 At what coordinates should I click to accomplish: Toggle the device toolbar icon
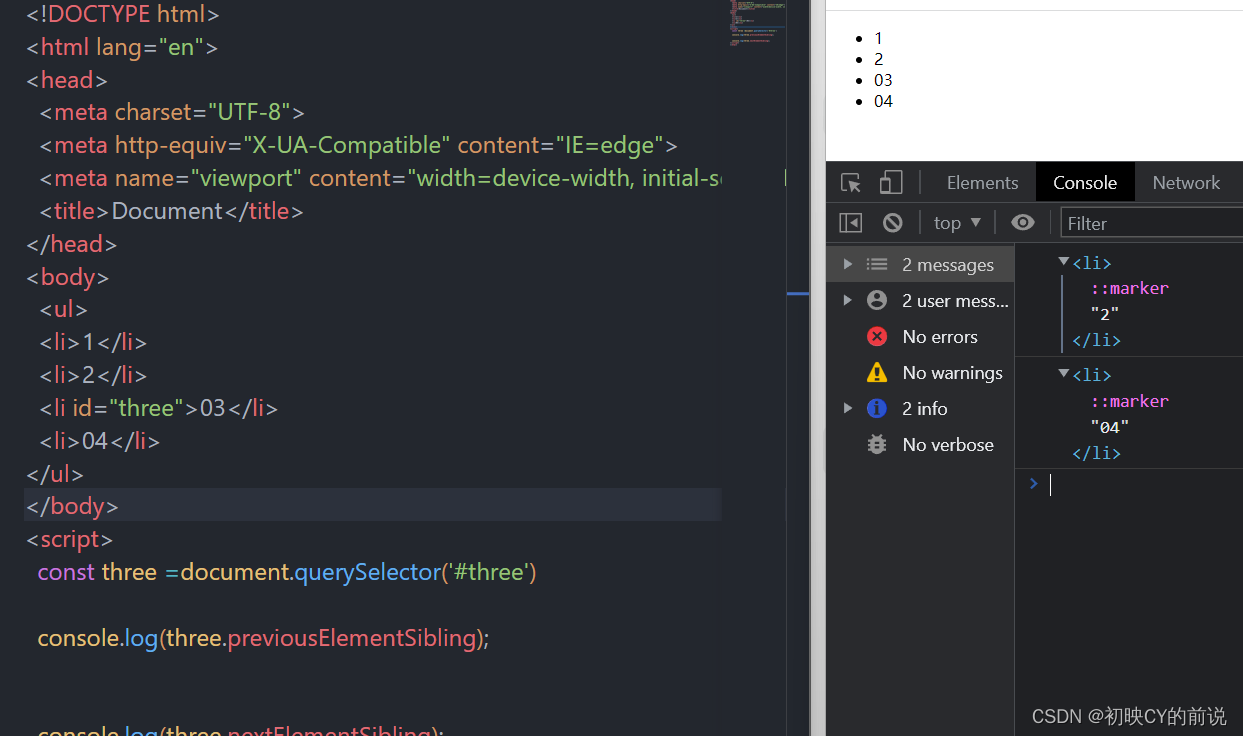coord(891,182)
